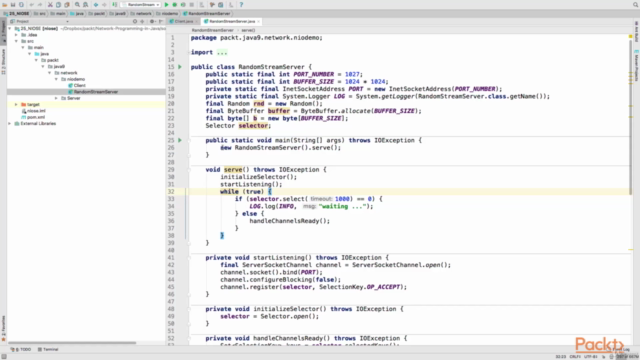Toggle the Structure side tool window

pyautogui.click(x=3, y=61)
